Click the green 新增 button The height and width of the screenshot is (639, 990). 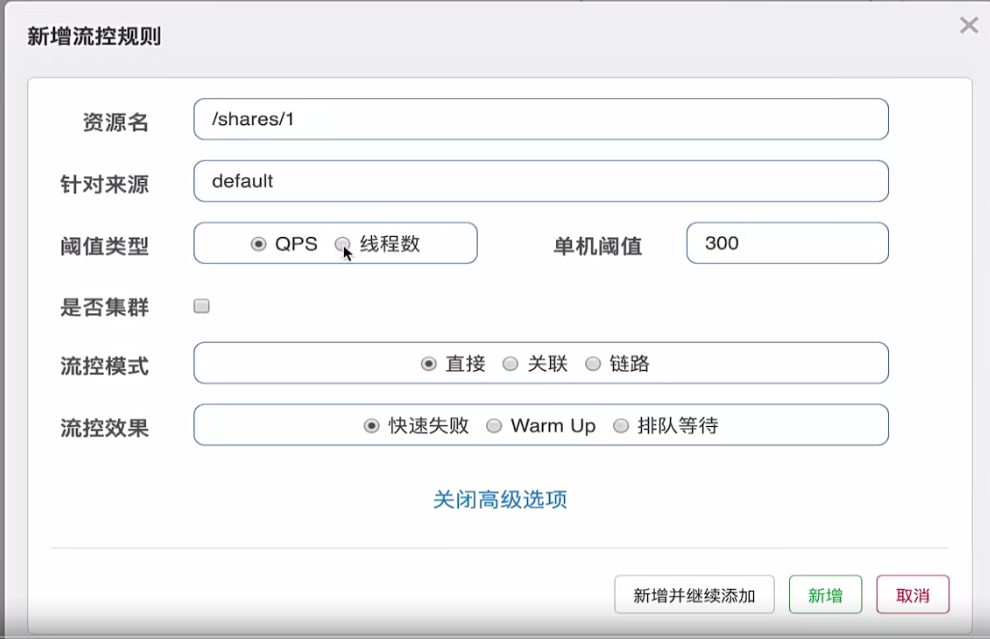pyautogui.click(x=825, y=595)
